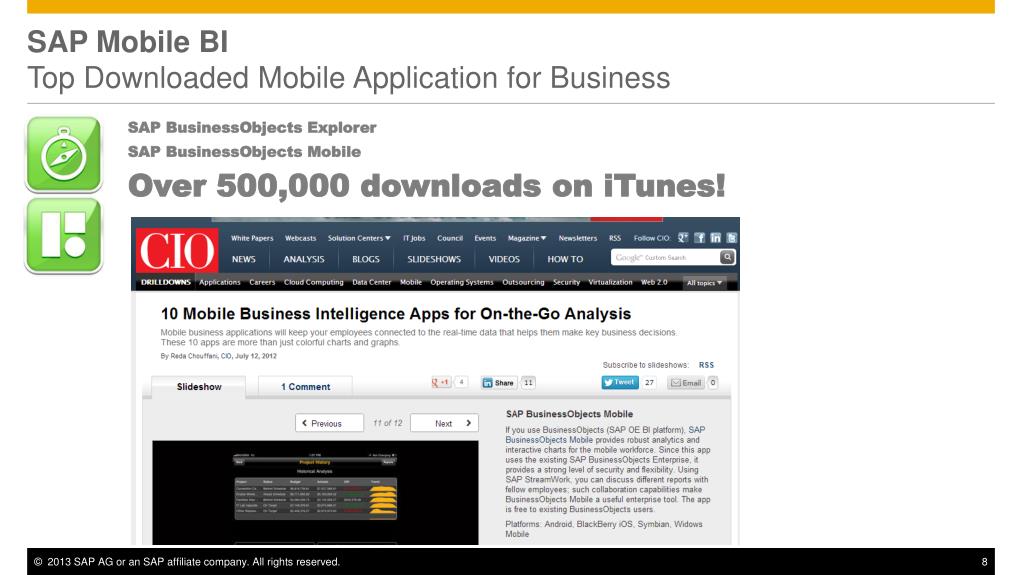Click the IT Jobs link
Viewport: 1023px width, 575px height.
coord(414,238)
